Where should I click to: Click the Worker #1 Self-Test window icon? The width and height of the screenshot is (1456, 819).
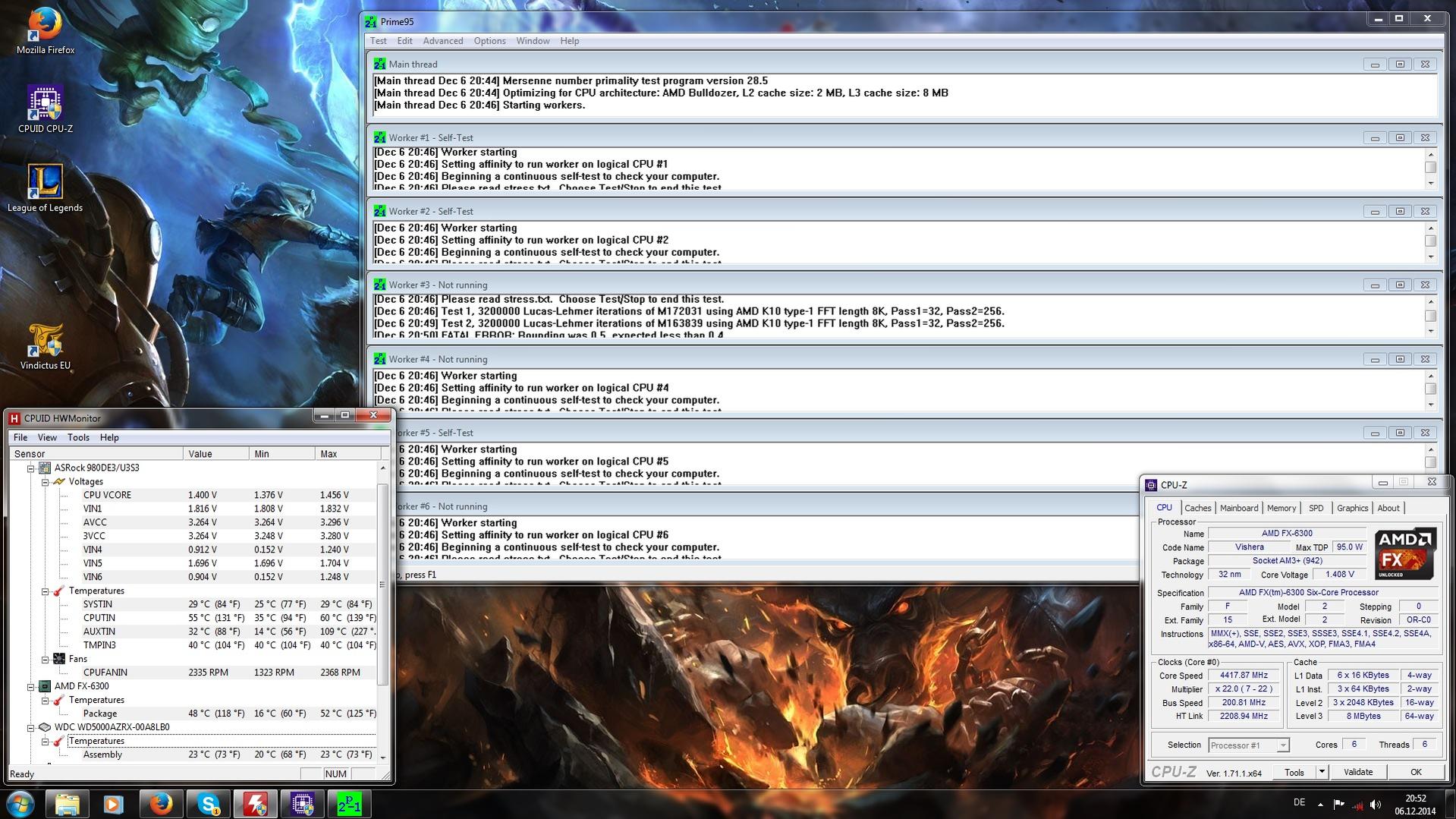tap(379, 137)
